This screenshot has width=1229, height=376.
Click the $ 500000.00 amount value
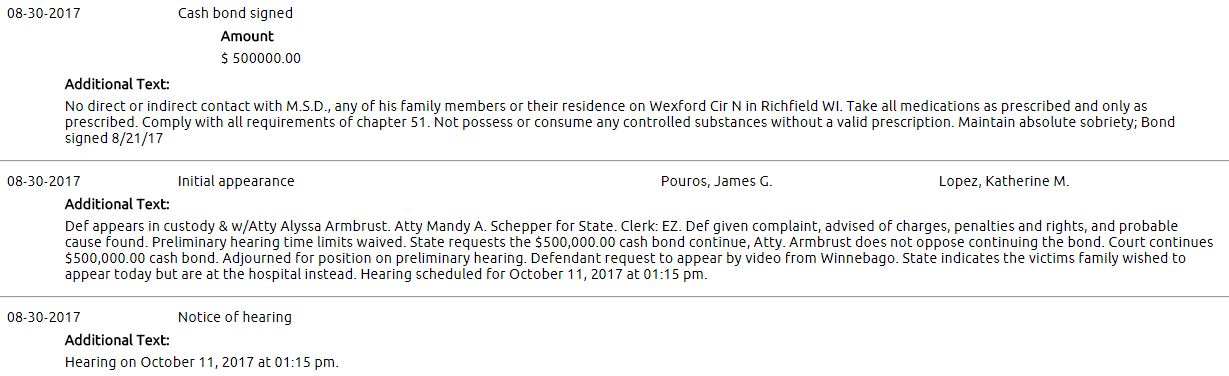pyautogui.click(x=261, y=58)
